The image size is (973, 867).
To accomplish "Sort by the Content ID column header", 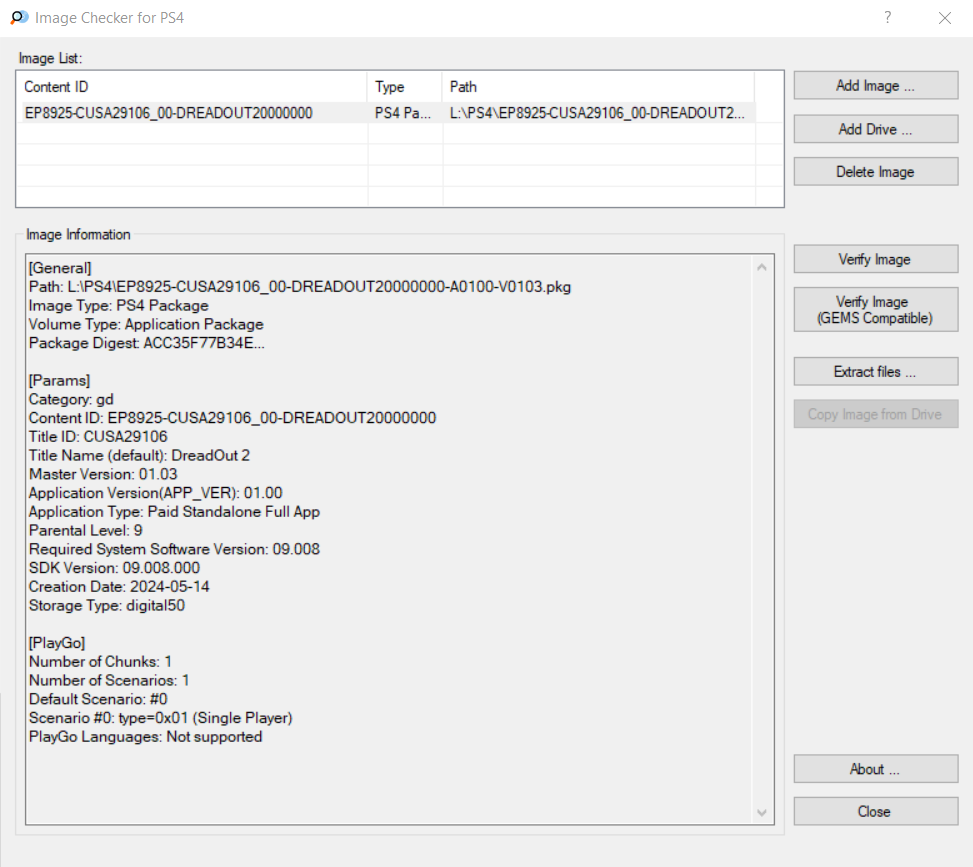I will click(x=194, y=87).
